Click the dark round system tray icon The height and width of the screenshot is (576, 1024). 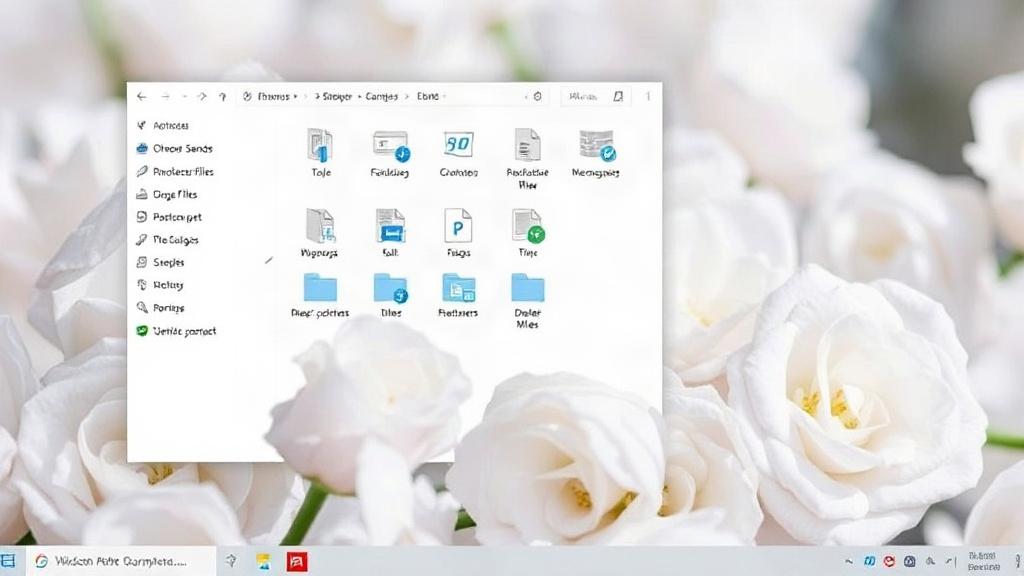pyautogui.click(x=910, y=562)
